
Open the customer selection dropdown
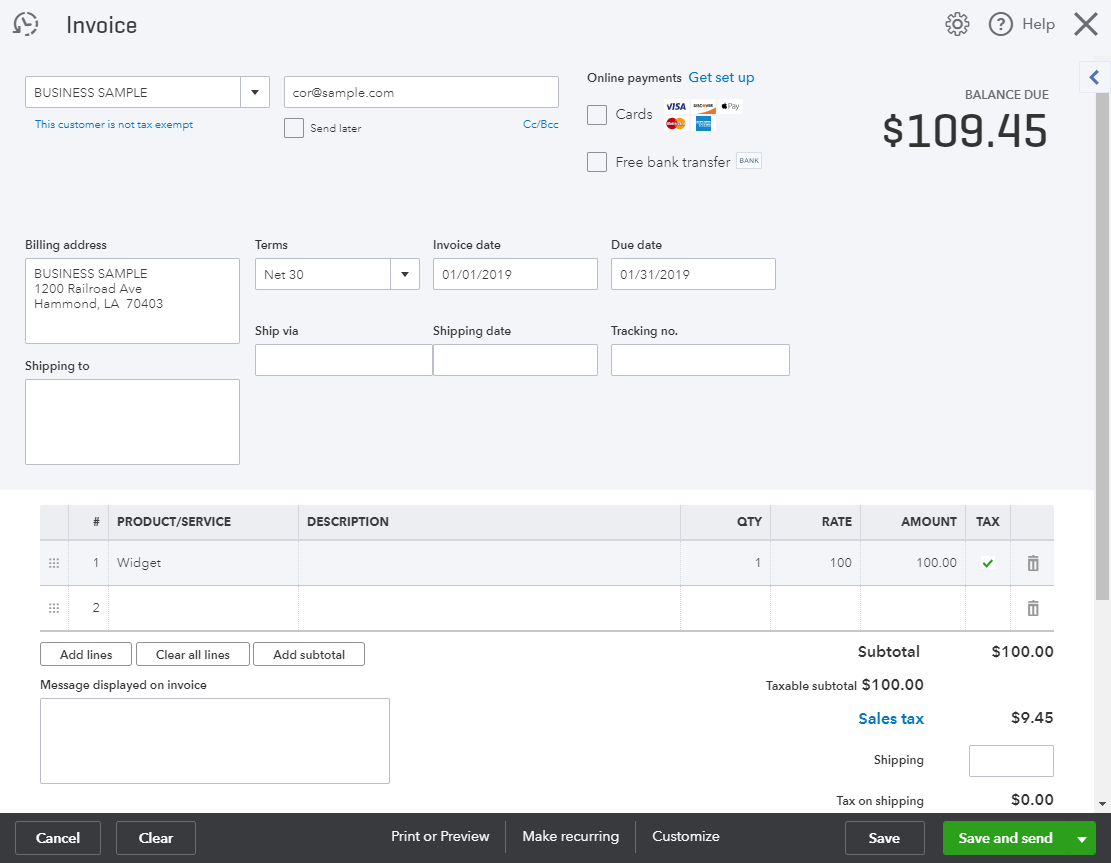[255, 91]
